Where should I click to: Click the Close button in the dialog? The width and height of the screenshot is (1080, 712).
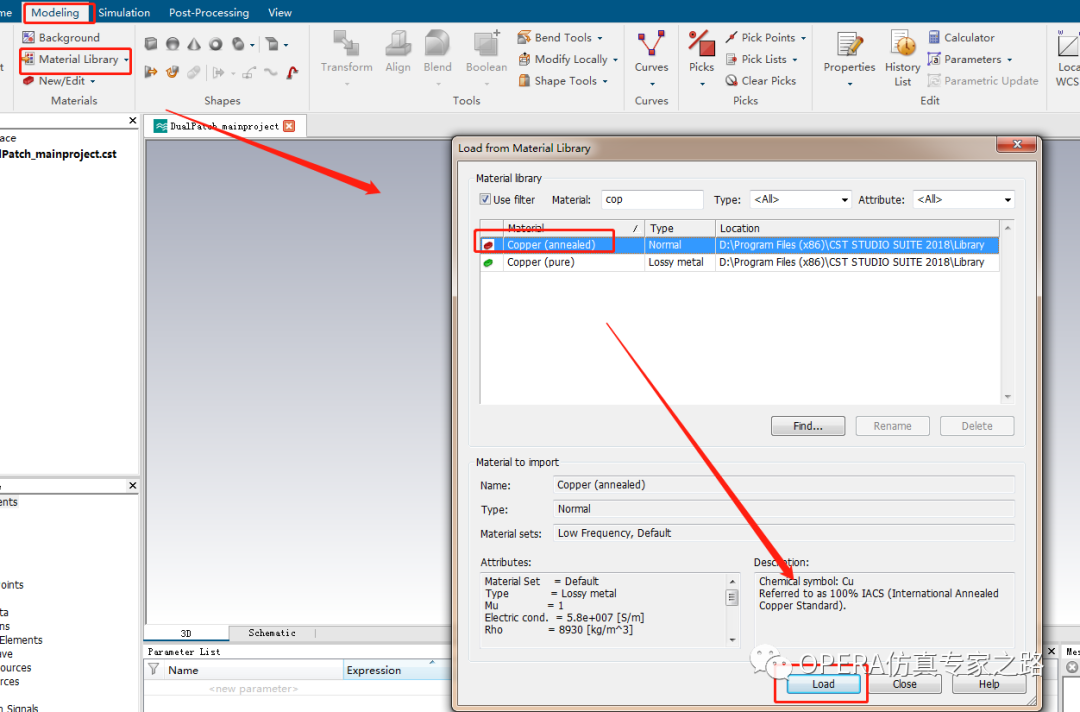[x=904, y=684]
